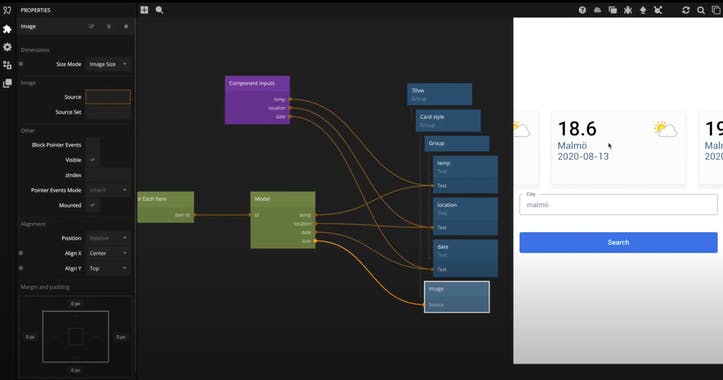Refresh the preview with reload icon
Image resolution: width=723 pixels, height=380 pixels.
coord(686,10)
